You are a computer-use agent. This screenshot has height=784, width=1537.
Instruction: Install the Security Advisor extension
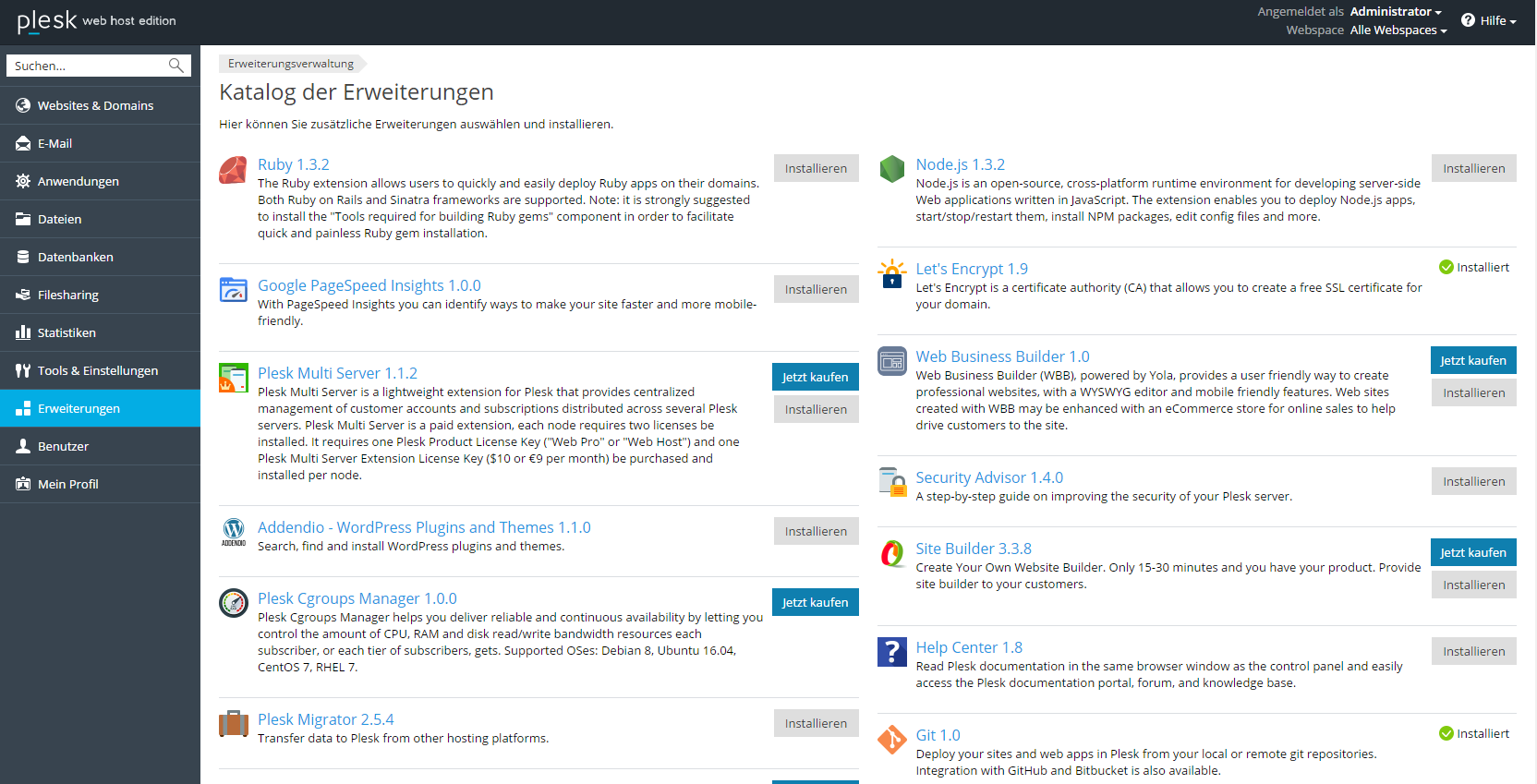(1474, 481)
